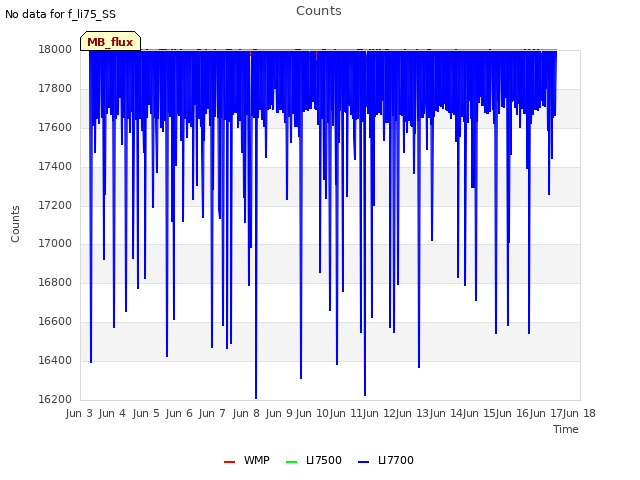
Task: Click the Jun 17 x-axis date label
Action: (545, 413)
